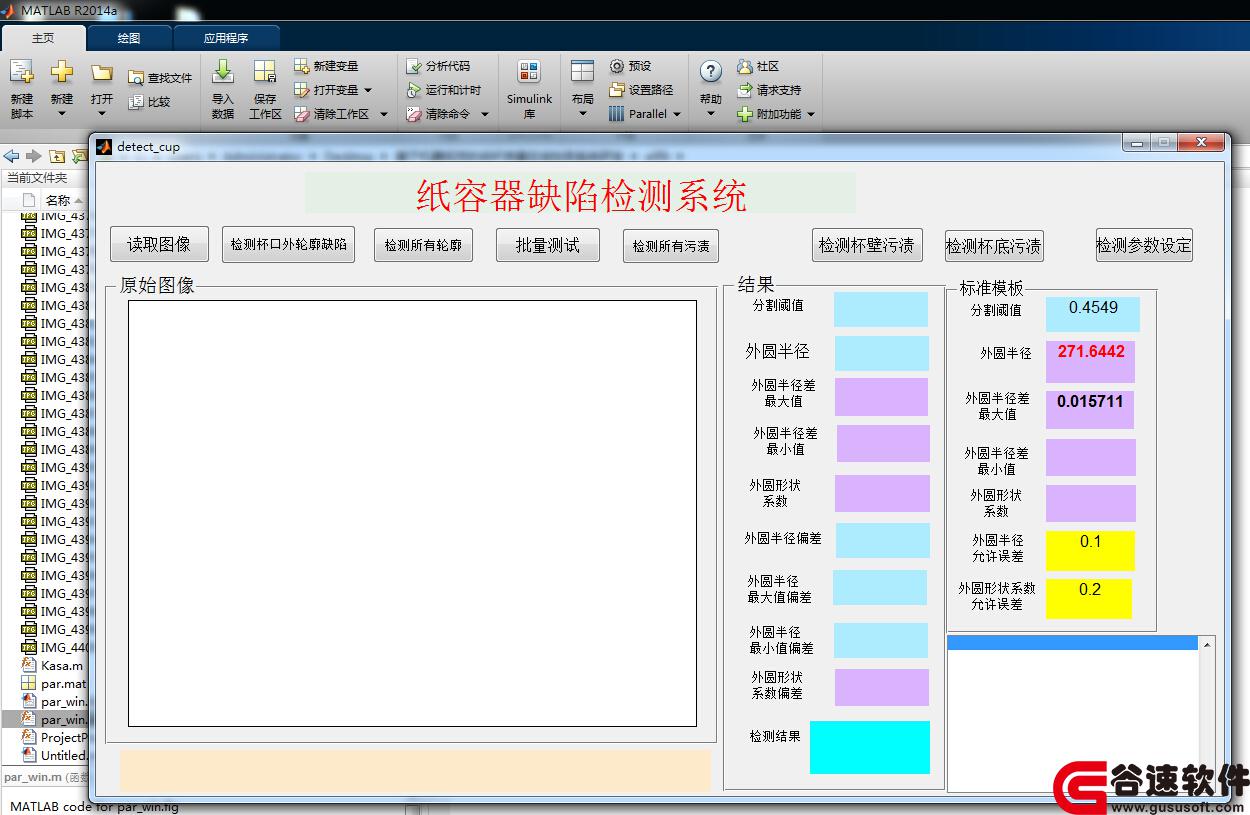Expand the 附加功能 add-ons dropdown arrow
1250x815 pixels.
click(811, 114)
